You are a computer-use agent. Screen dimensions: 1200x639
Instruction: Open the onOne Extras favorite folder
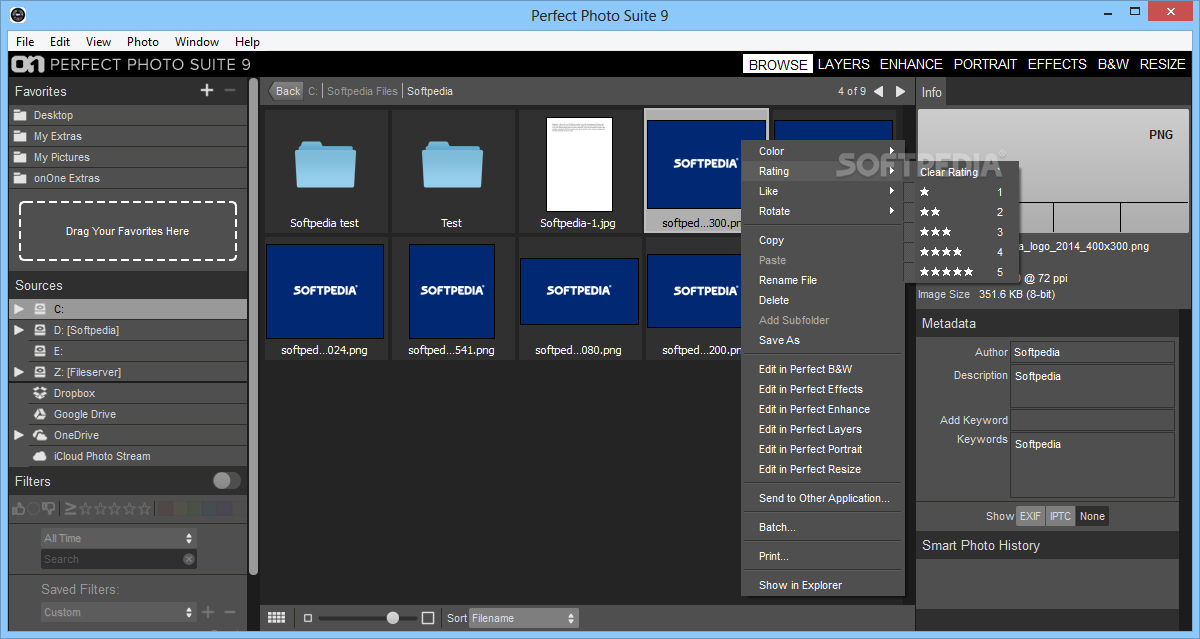[128, 178]
